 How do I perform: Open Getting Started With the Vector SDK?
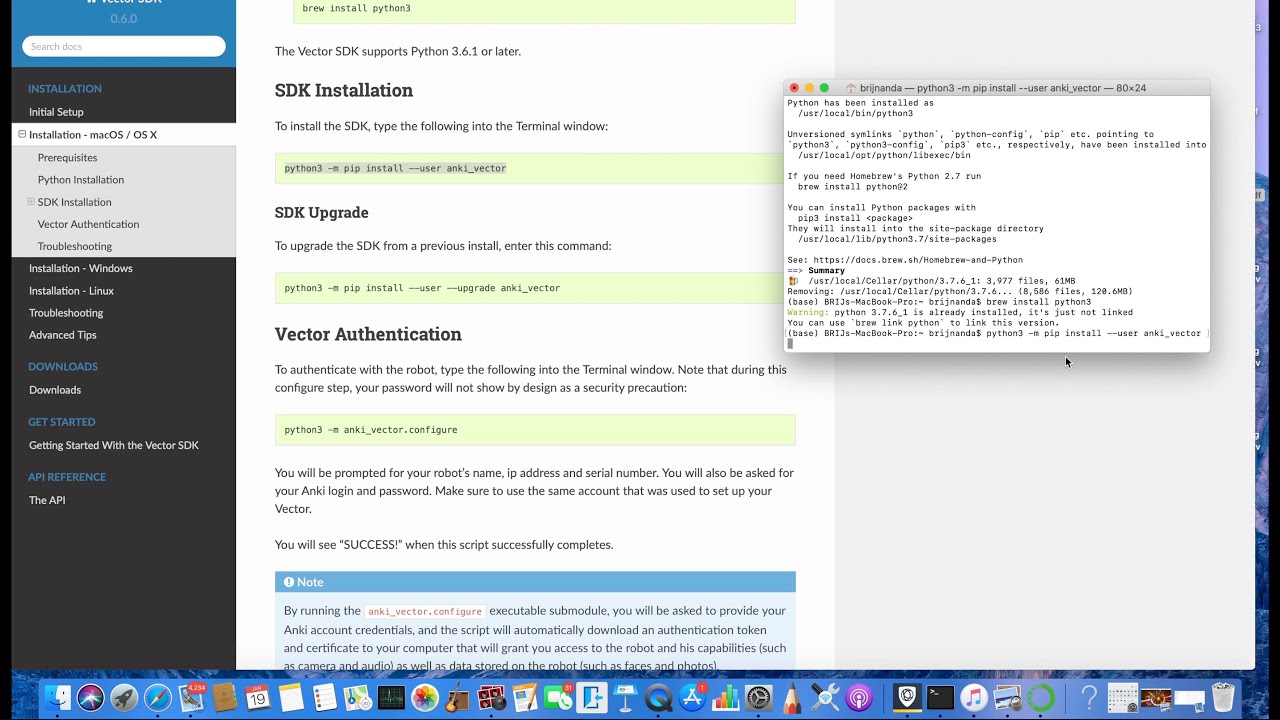point(114,445)
